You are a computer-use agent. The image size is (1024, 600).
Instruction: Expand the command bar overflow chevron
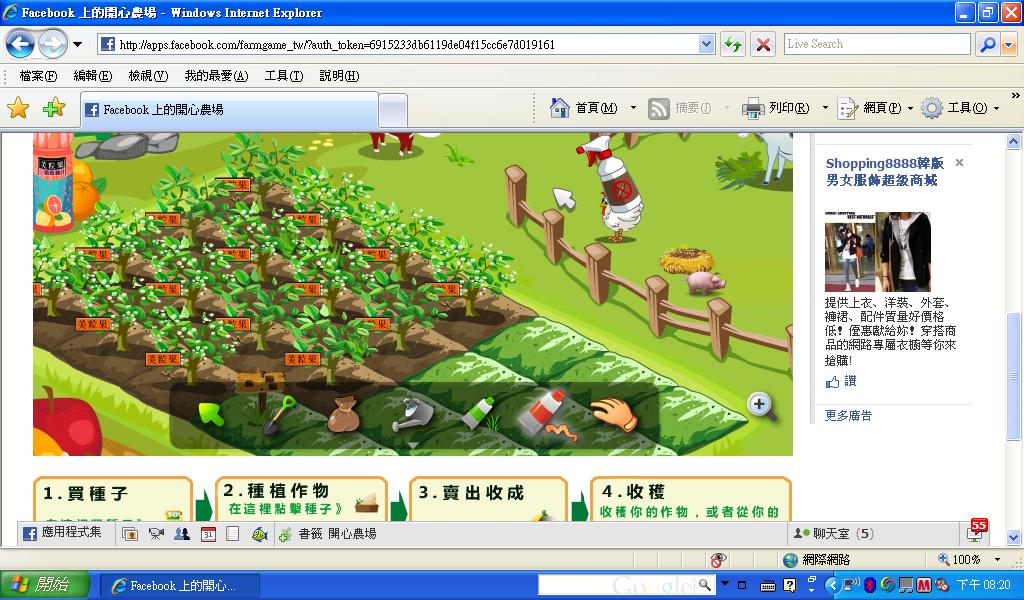[x=1016, y=95]
